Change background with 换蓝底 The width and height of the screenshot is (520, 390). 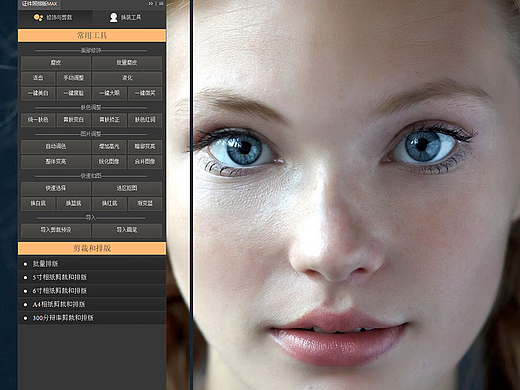pos(74,204)
